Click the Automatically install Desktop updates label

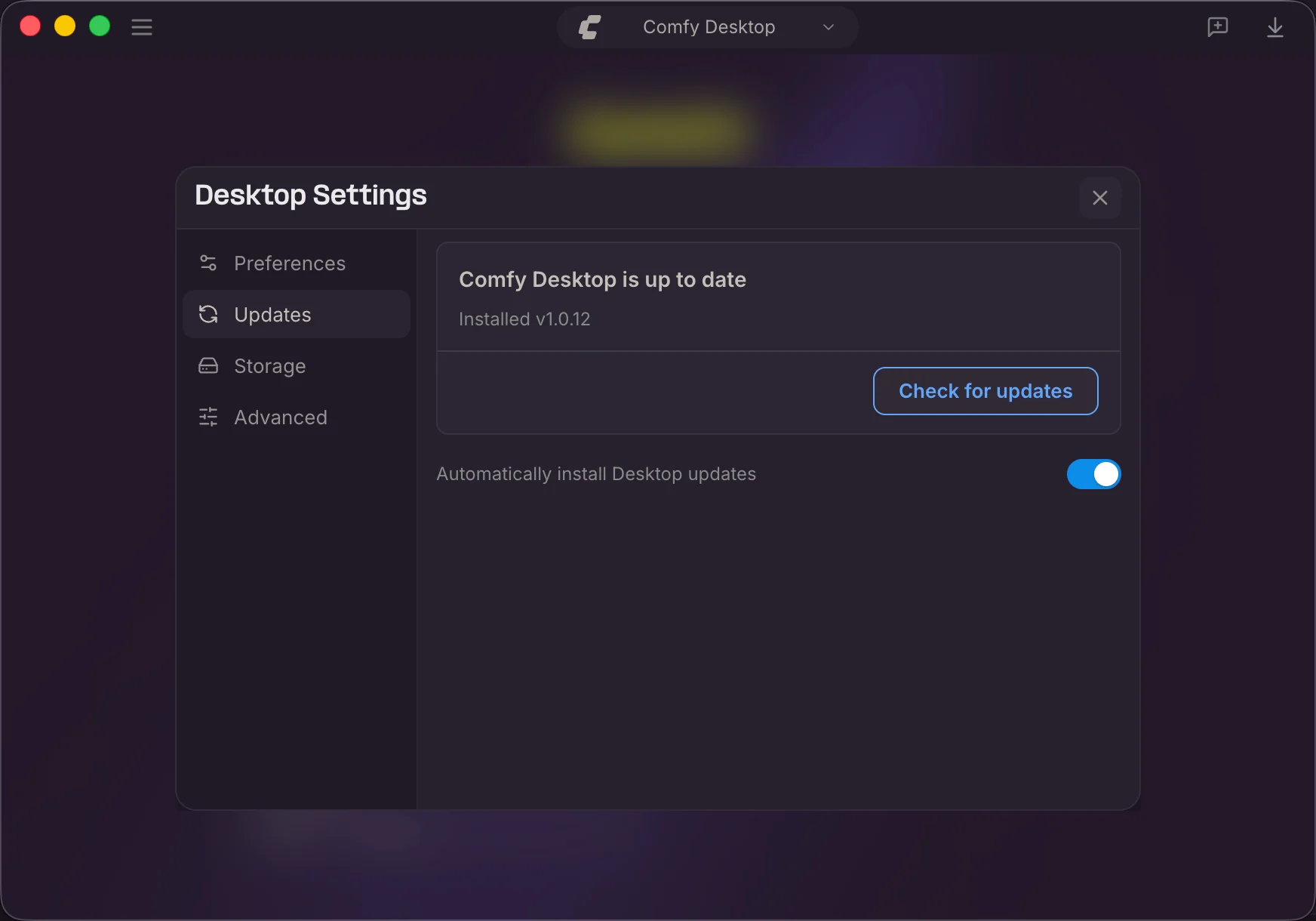pos(596,474)
